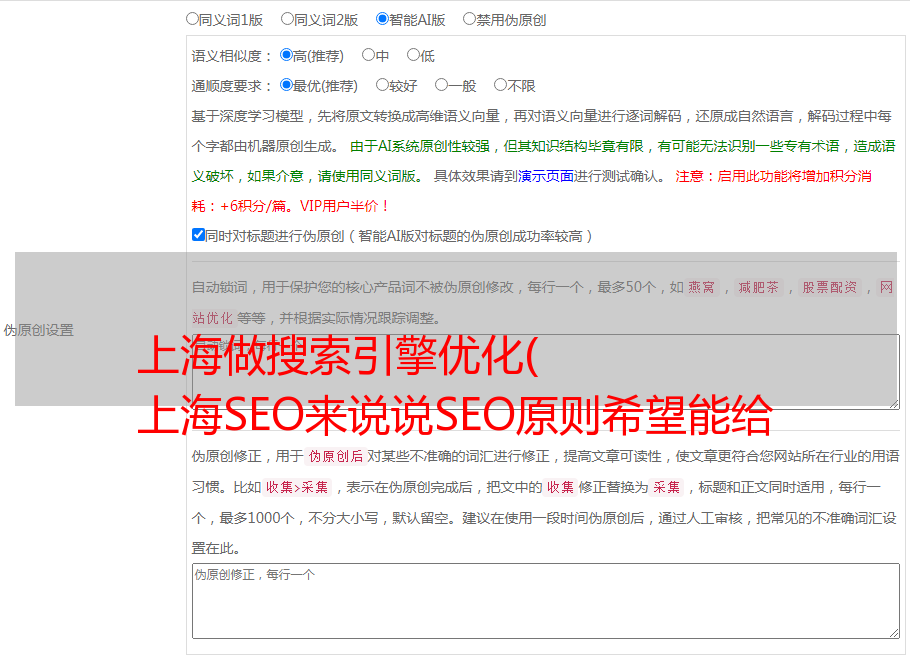Set 通顺度要求 to 较好
This screenshot has height=658, width=911.
(x=382, y=85)
